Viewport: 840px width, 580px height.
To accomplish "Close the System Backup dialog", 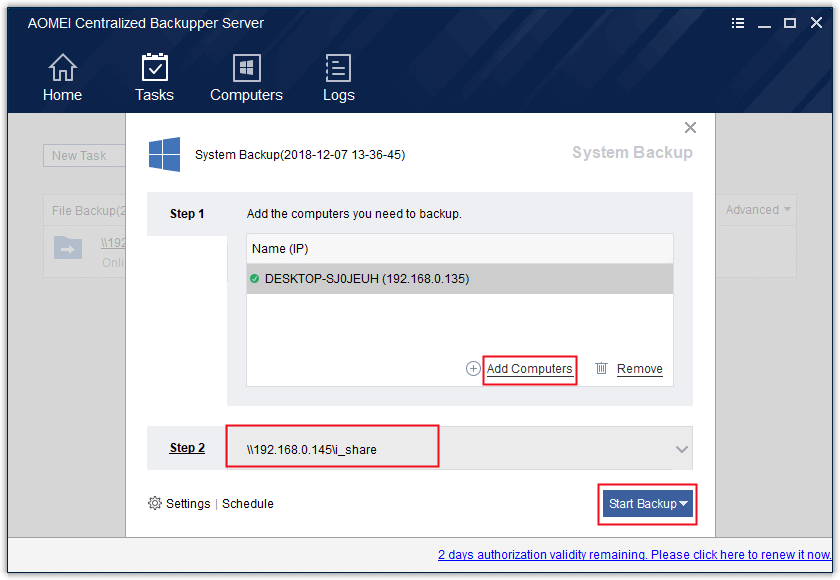I will point(691,127).
